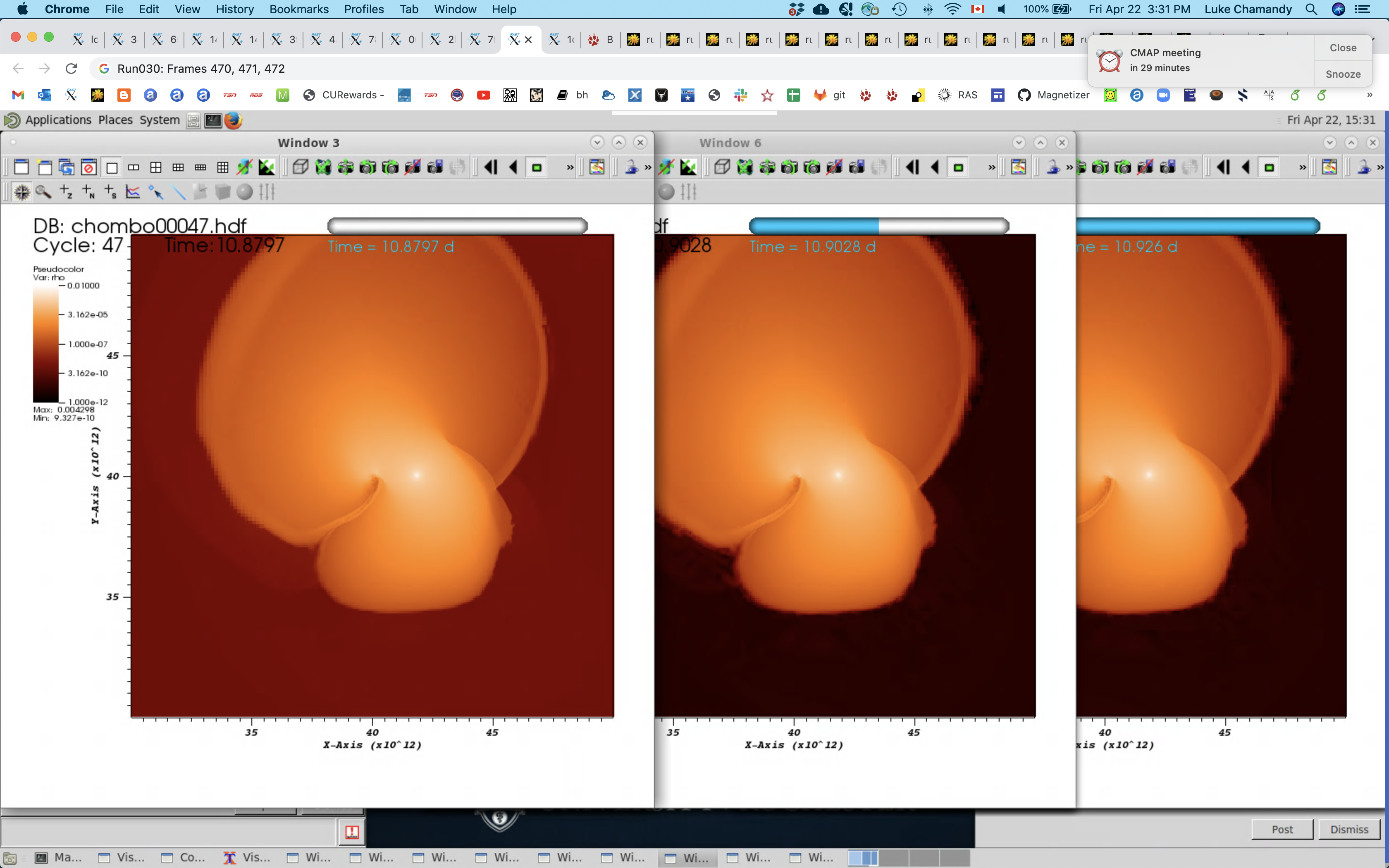Click the undo view camera icon in Window 3
Image resolution: width=1389 pixels, height=868 pixels.
(368, 168)
